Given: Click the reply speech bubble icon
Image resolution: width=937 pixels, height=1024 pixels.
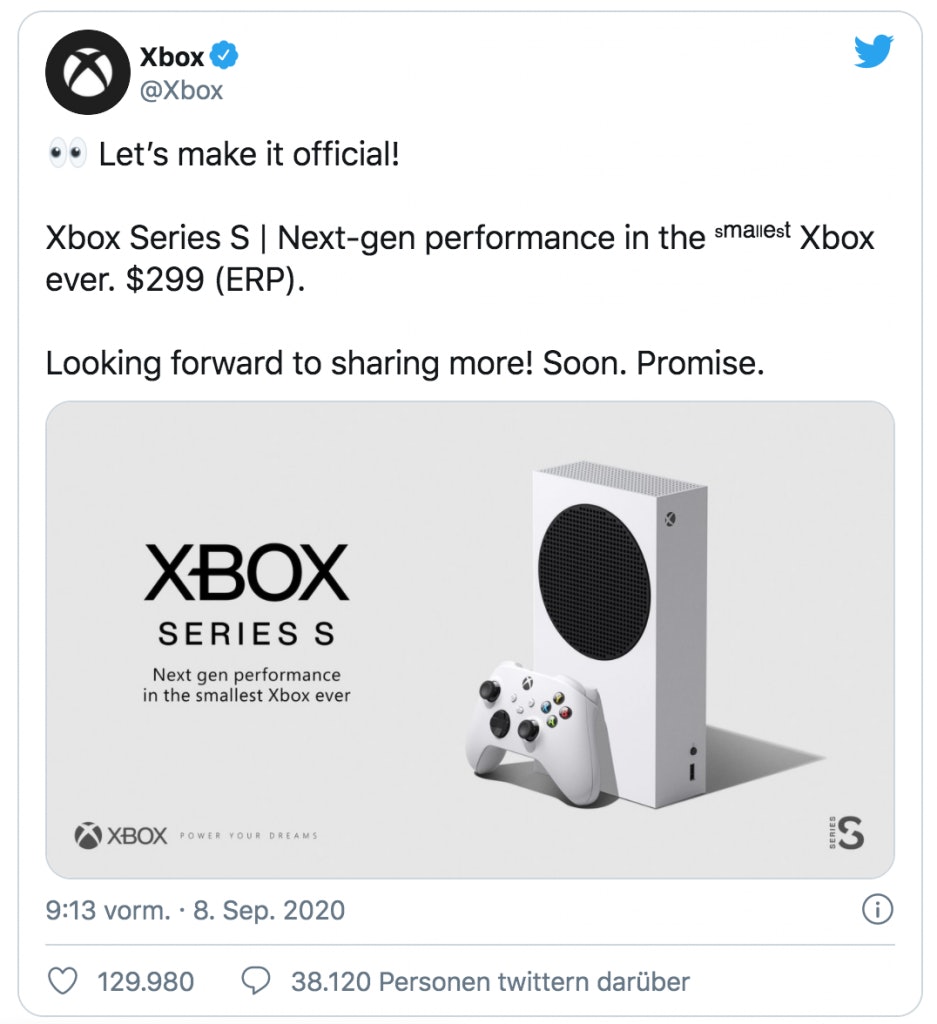Looking at the screenshot, I should pyautogui.click(x=257, y=981).
